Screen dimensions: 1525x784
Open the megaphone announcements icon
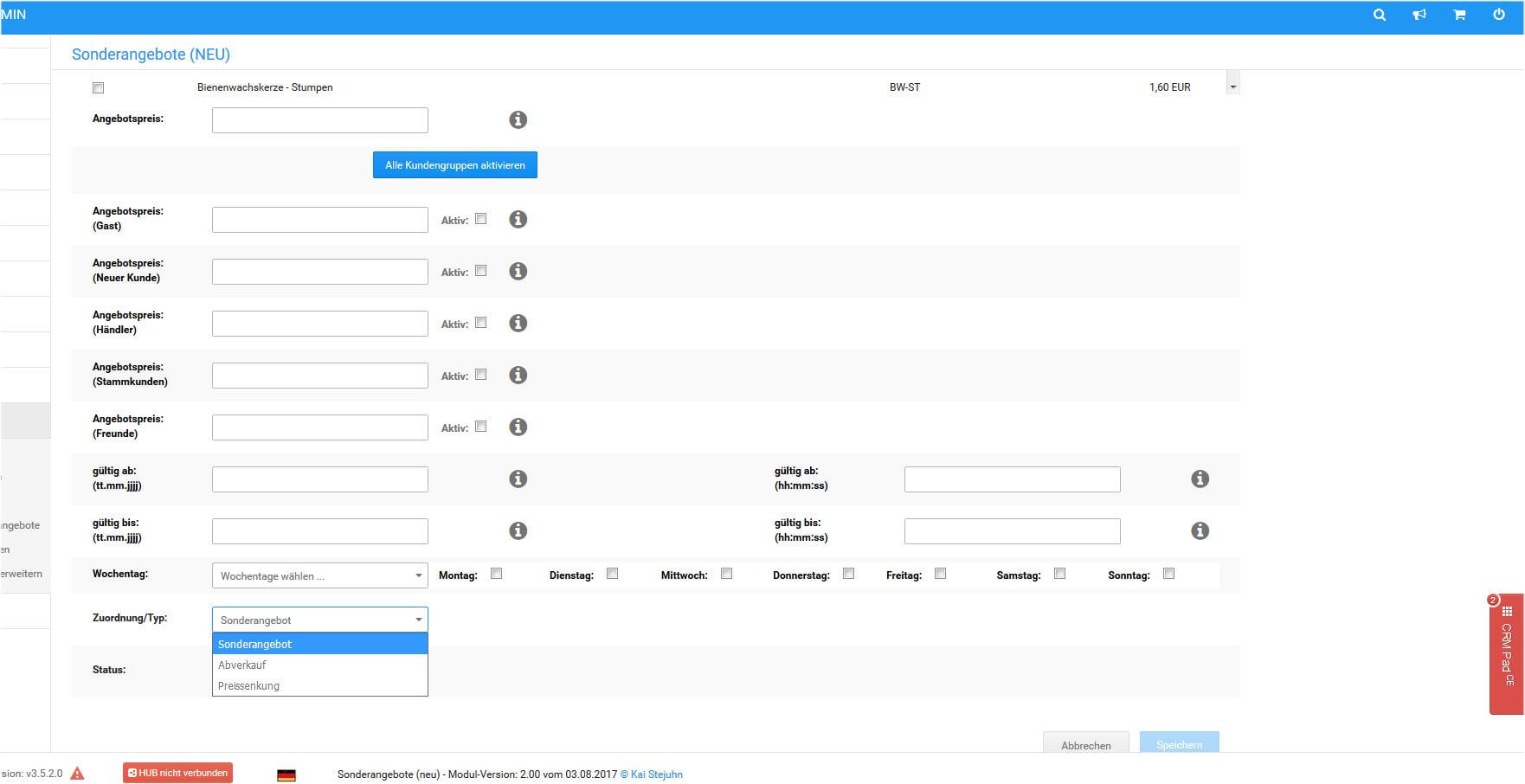pos(1419,15)
